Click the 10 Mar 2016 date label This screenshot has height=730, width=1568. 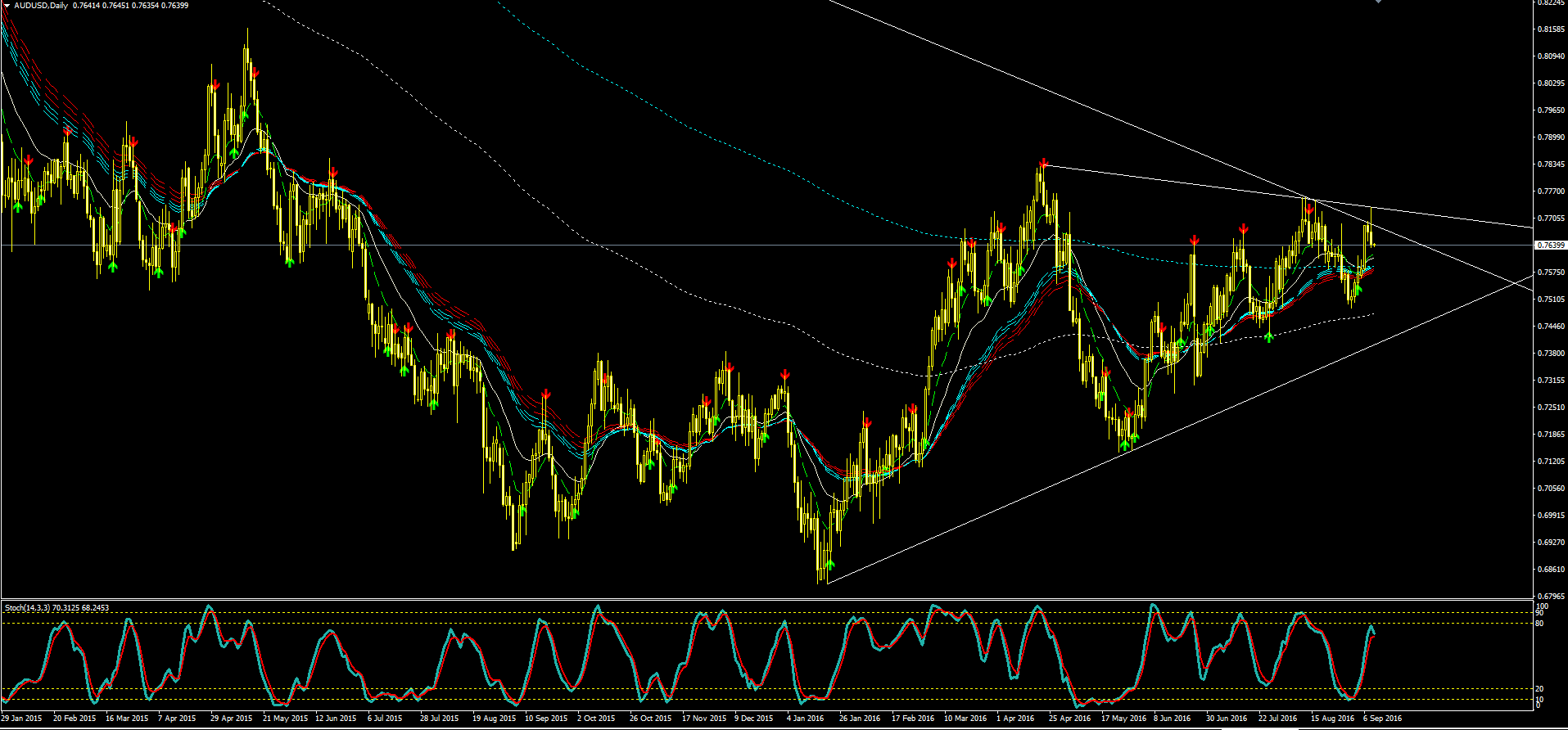(965, 719)
